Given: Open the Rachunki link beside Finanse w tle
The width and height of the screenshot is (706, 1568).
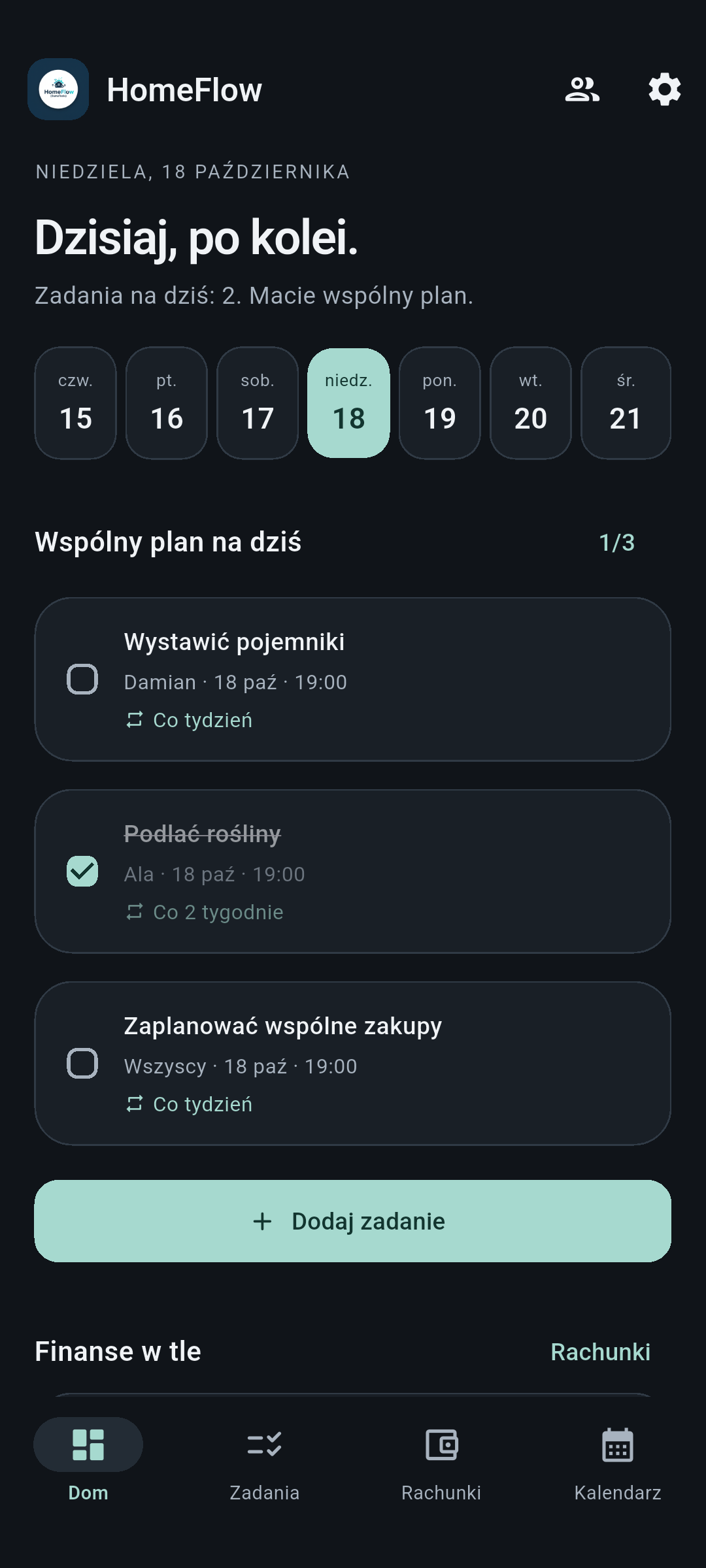Looking at the screenshot, I should coord(601,1352).
